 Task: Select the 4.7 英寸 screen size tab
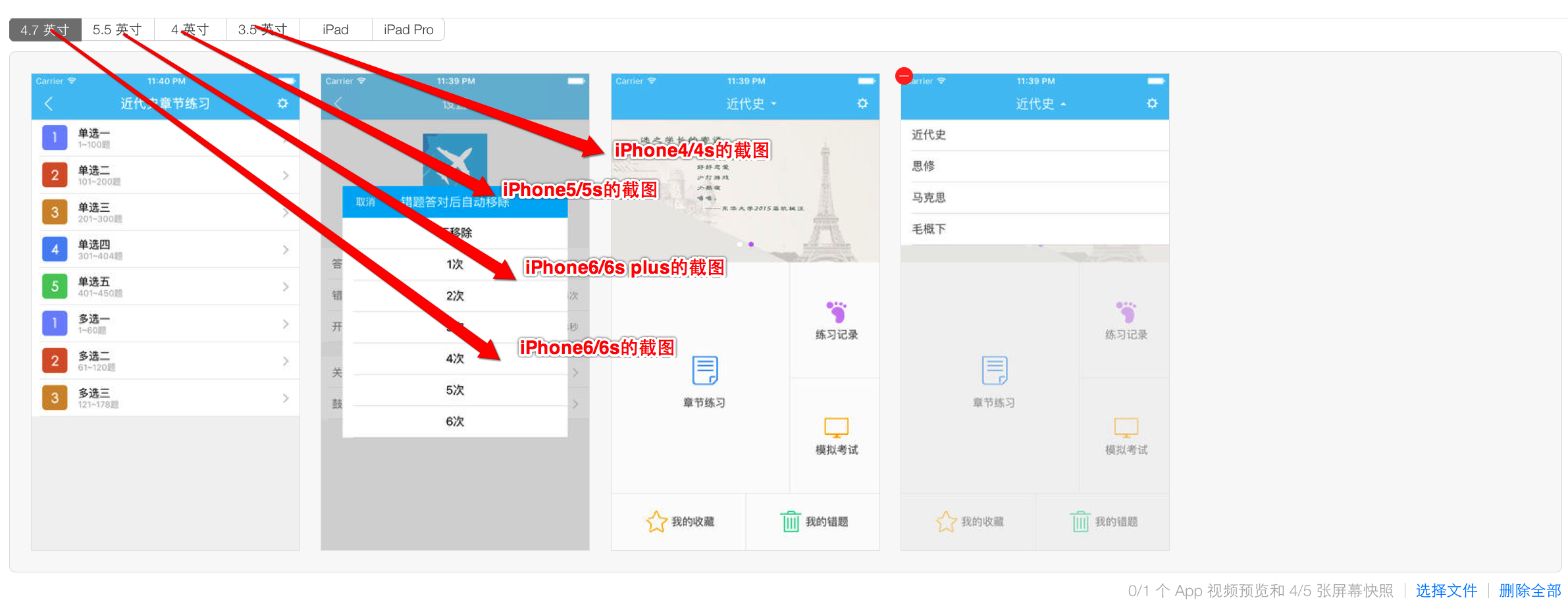pyautogui.click(x=45, y=30)
